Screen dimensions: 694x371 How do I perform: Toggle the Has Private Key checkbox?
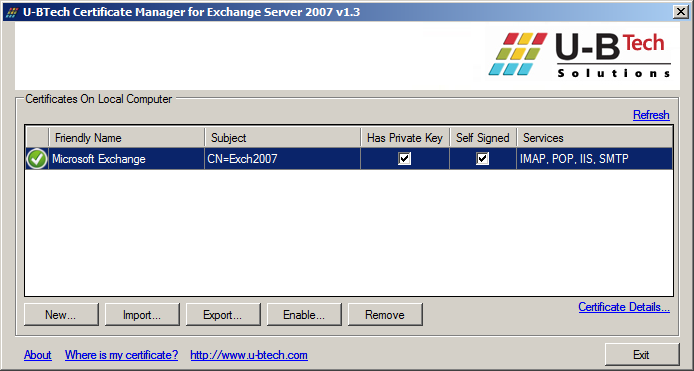coord(404,158)
